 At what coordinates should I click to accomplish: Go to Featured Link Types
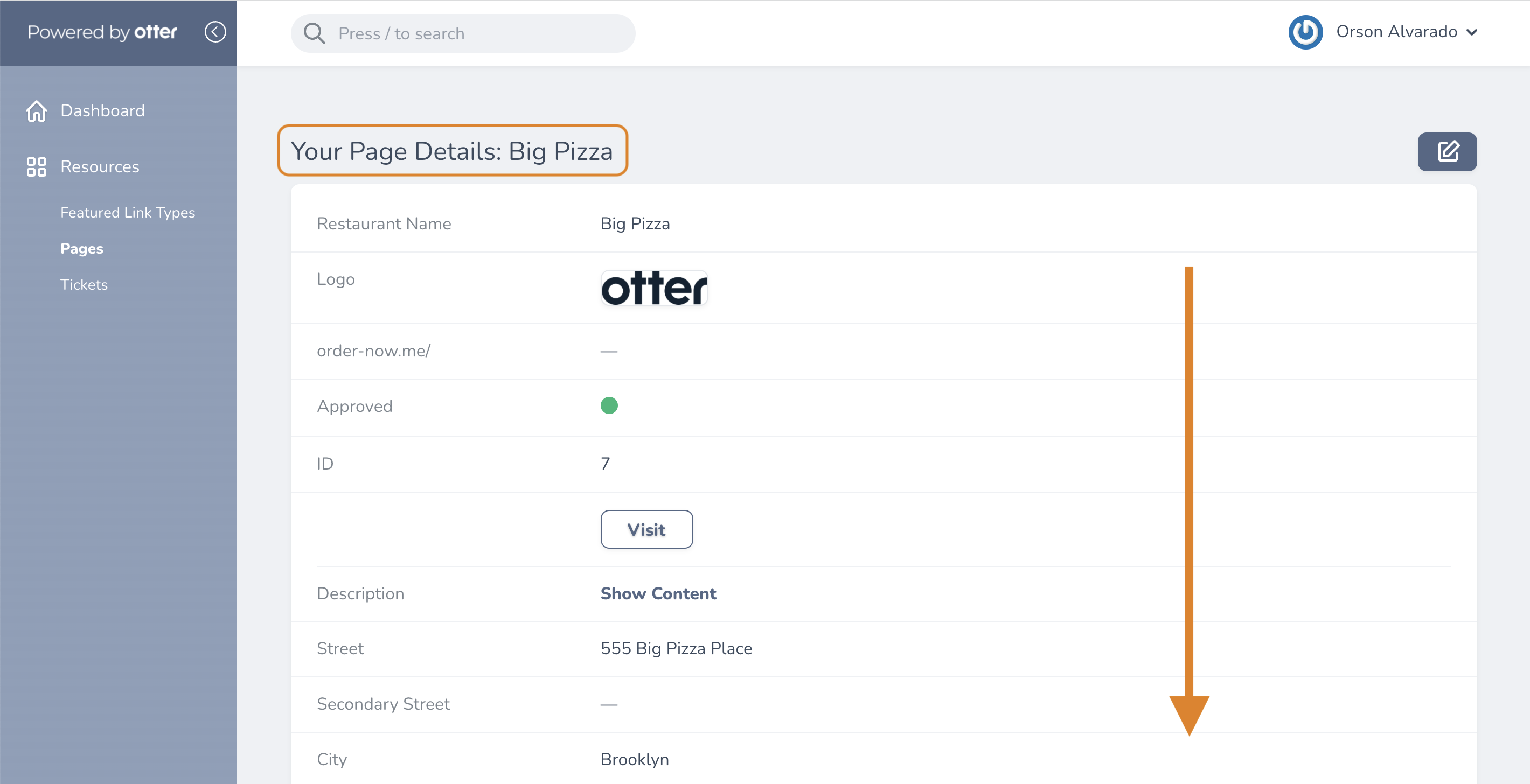(128, 213)
